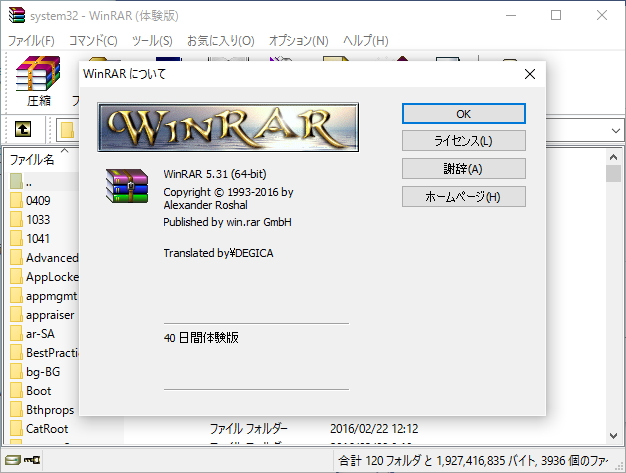The width and height of the screenshot is (626, 473).
Task: Open the ツール(S) menu
Action: coord(152,41)
